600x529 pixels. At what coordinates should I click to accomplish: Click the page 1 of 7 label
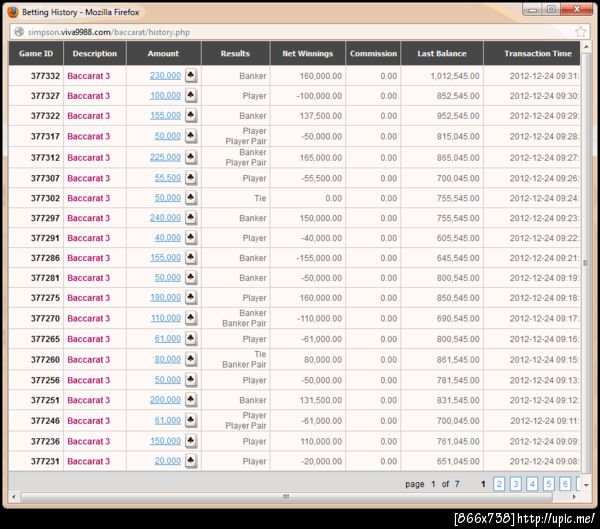click(432, 484)
